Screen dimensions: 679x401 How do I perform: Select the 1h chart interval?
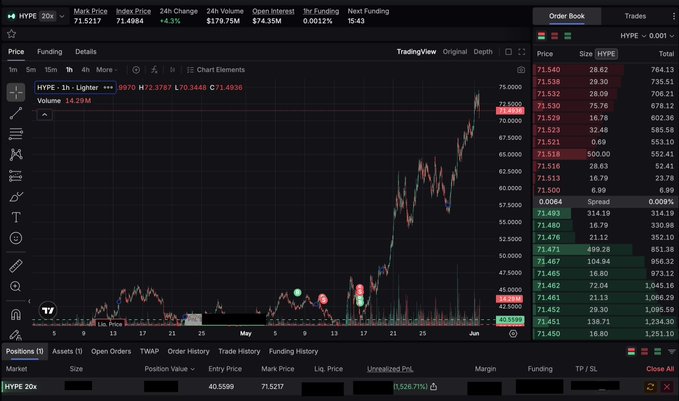coord(69,70)
